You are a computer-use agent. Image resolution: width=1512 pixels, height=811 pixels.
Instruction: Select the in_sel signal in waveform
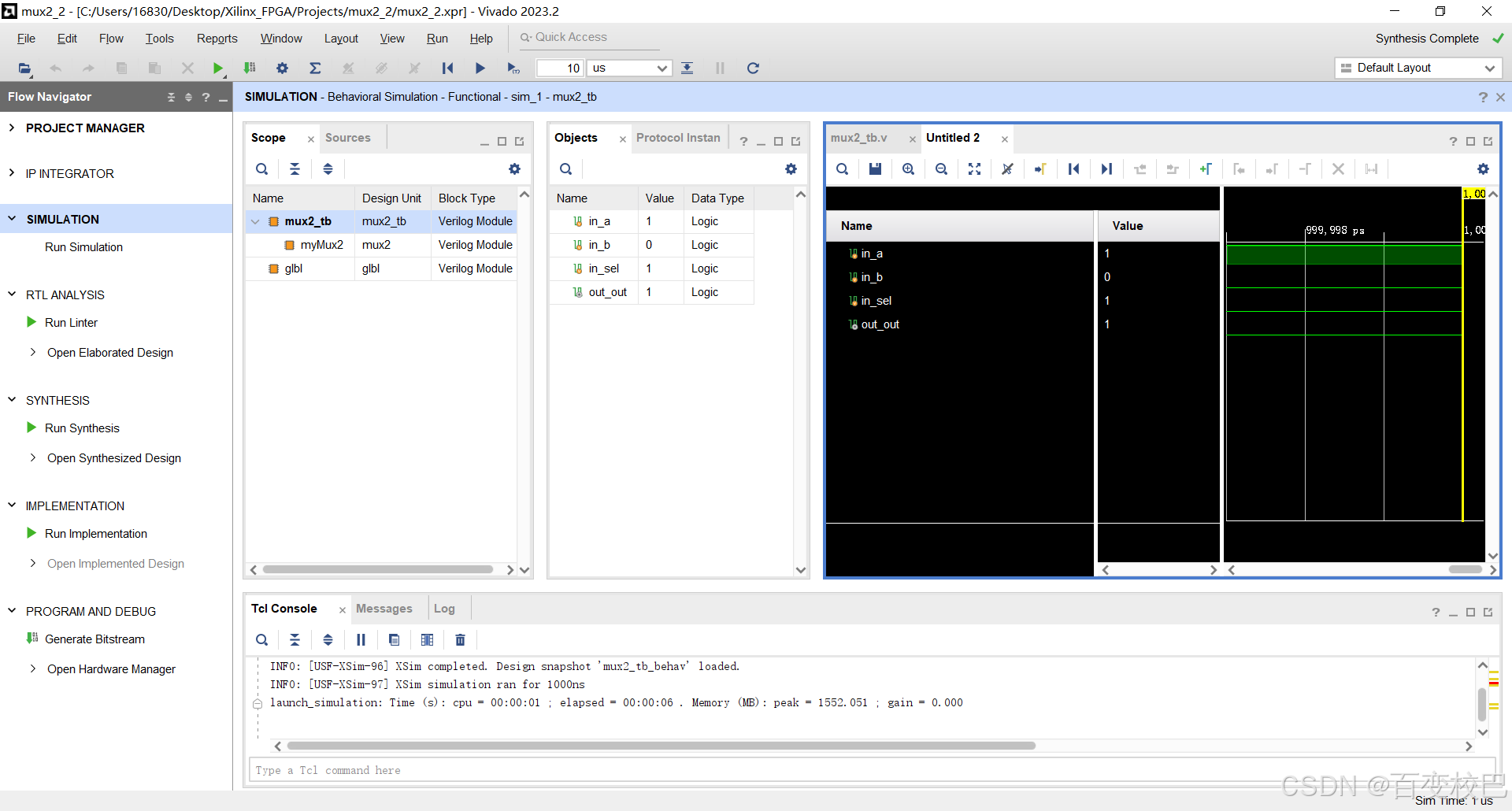point(876,301)
